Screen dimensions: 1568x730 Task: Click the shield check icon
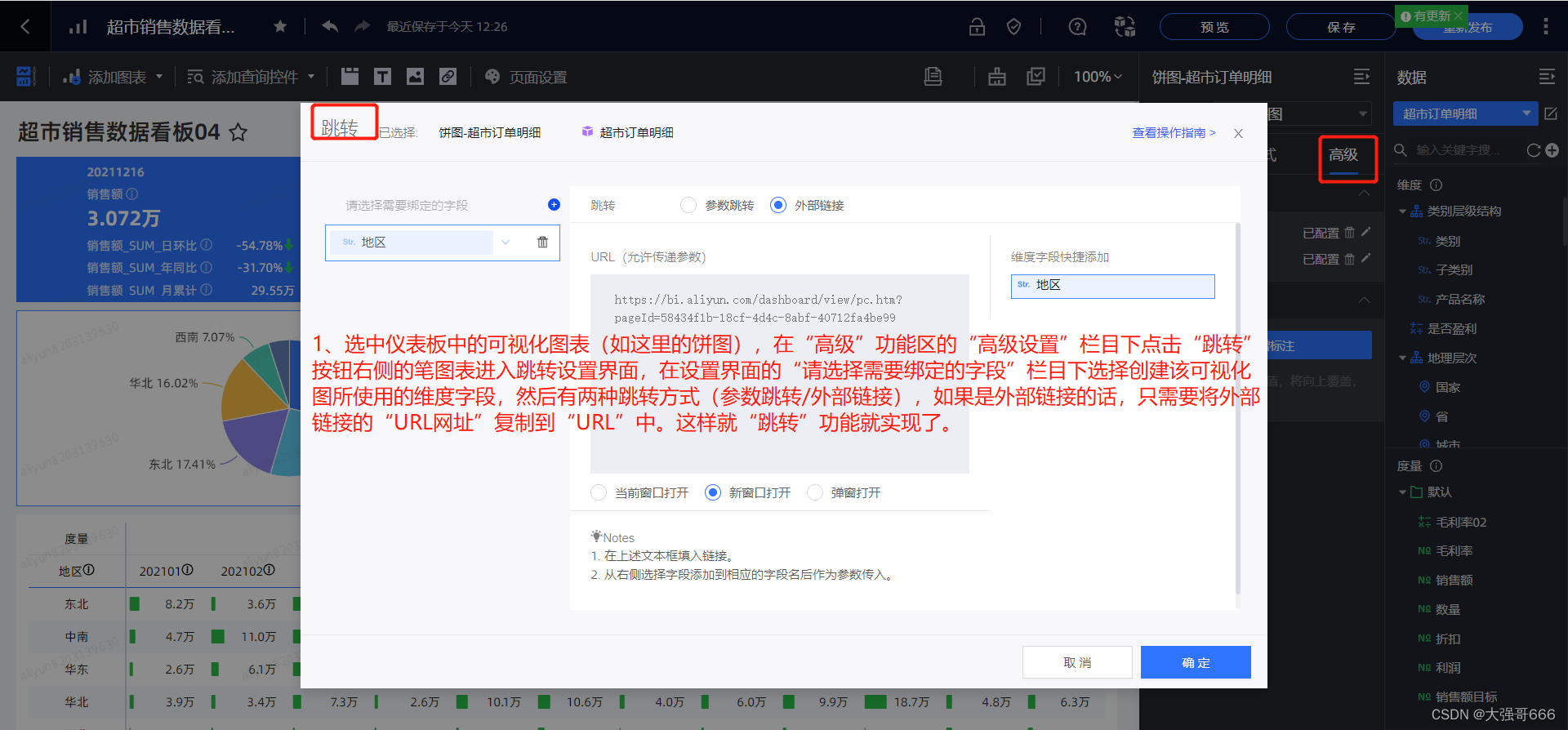[x=1013, y=27]
